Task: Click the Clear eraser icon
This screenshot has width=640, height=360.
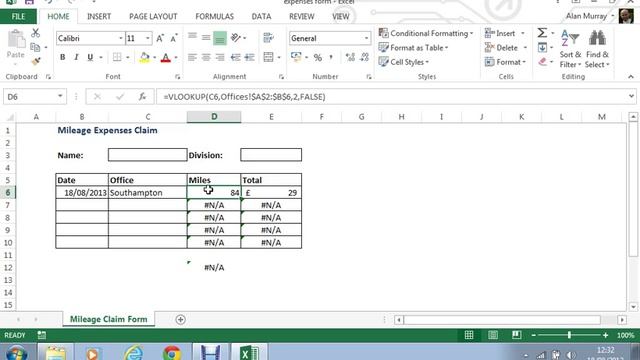Action: pyautogui.click(x=542, y=62)
